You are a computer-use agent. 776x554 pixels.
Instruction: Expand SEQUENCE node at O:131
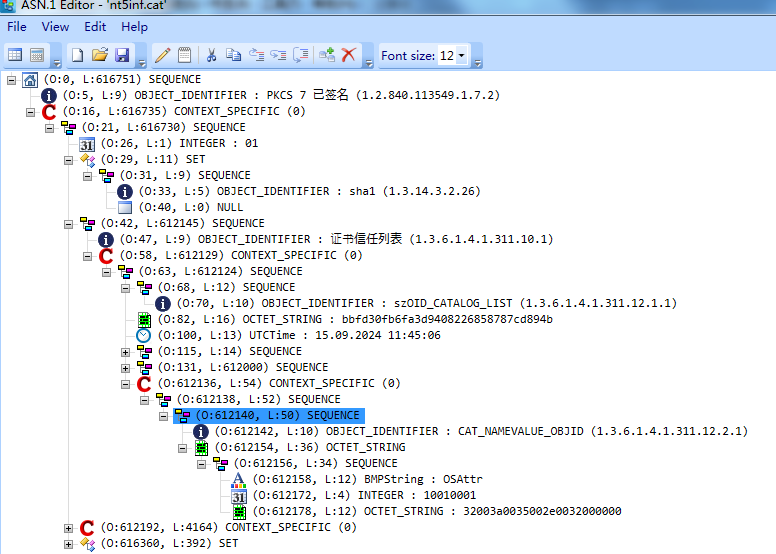click(125, 368)
